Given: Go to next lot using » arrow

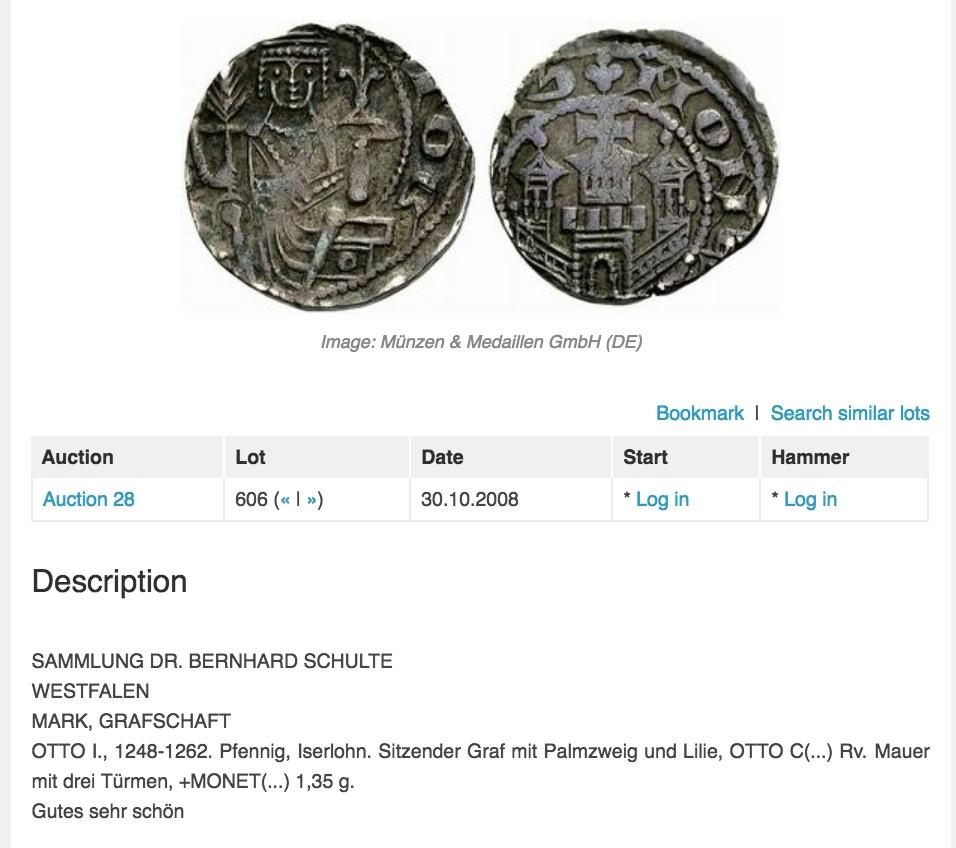Looking at the screenshot, I should 312,500.
